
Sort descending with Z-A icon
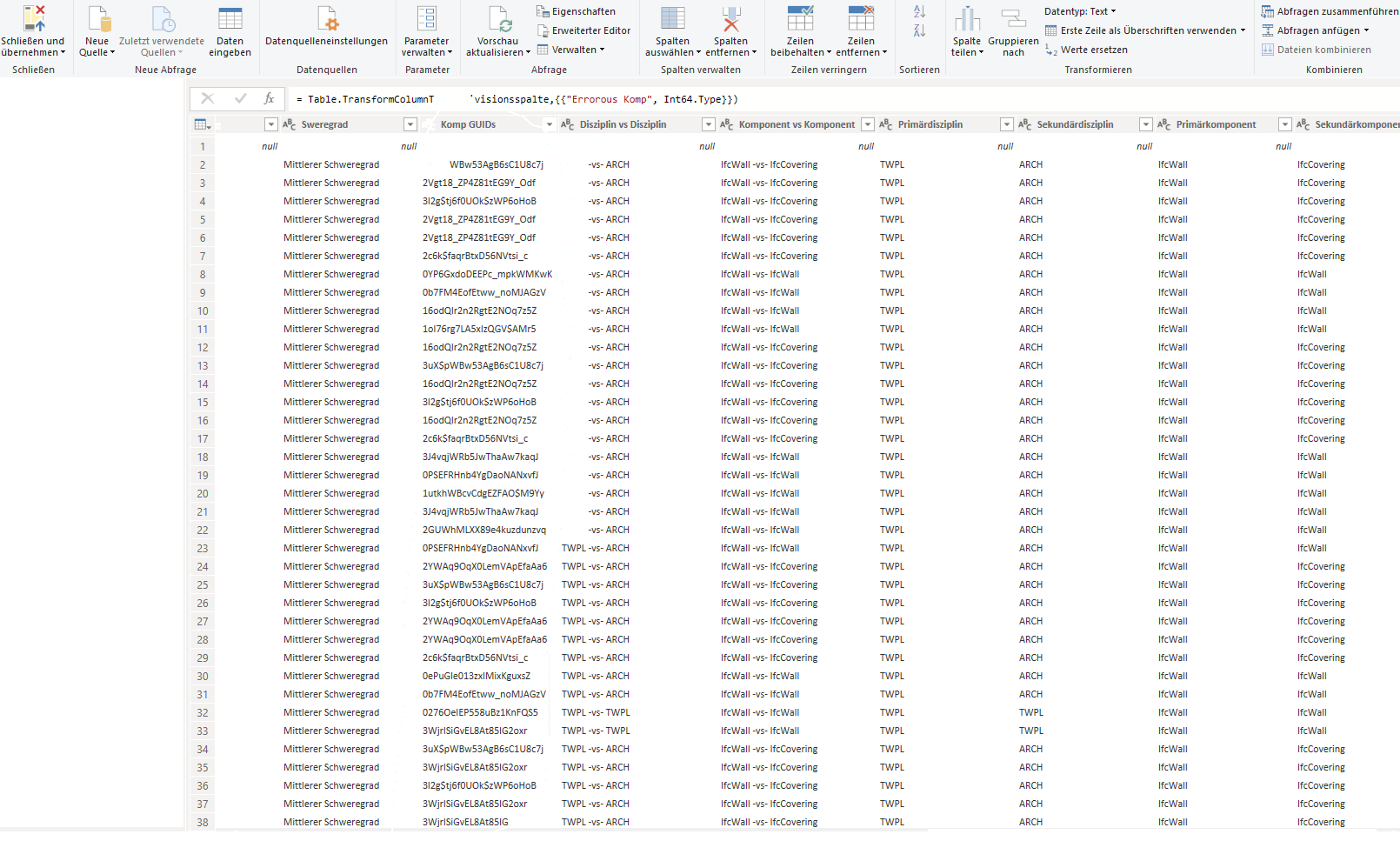(920, 30)
